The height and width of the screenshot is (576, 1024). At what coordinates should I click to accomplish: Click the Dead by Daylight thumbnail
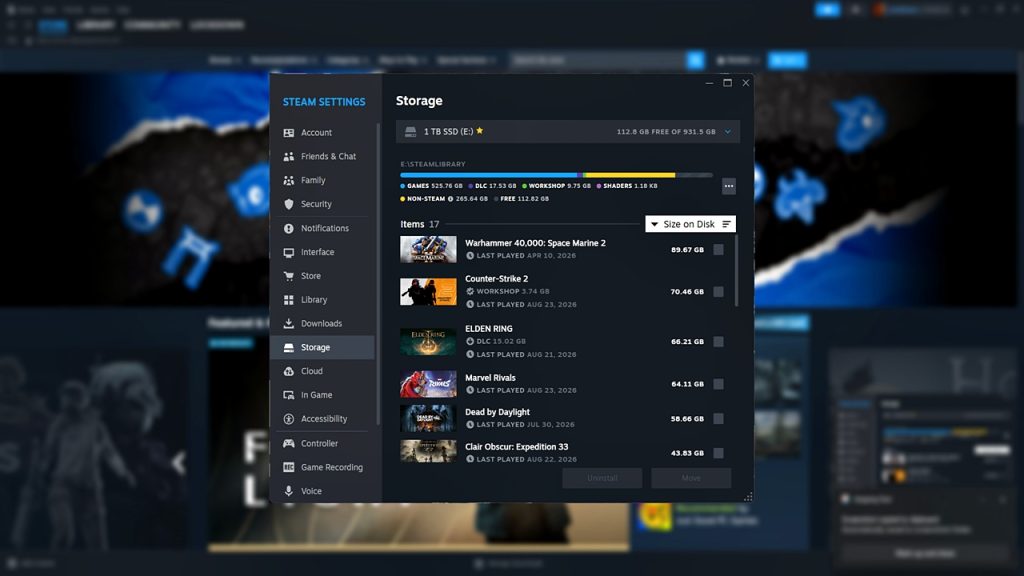point(428,419)
